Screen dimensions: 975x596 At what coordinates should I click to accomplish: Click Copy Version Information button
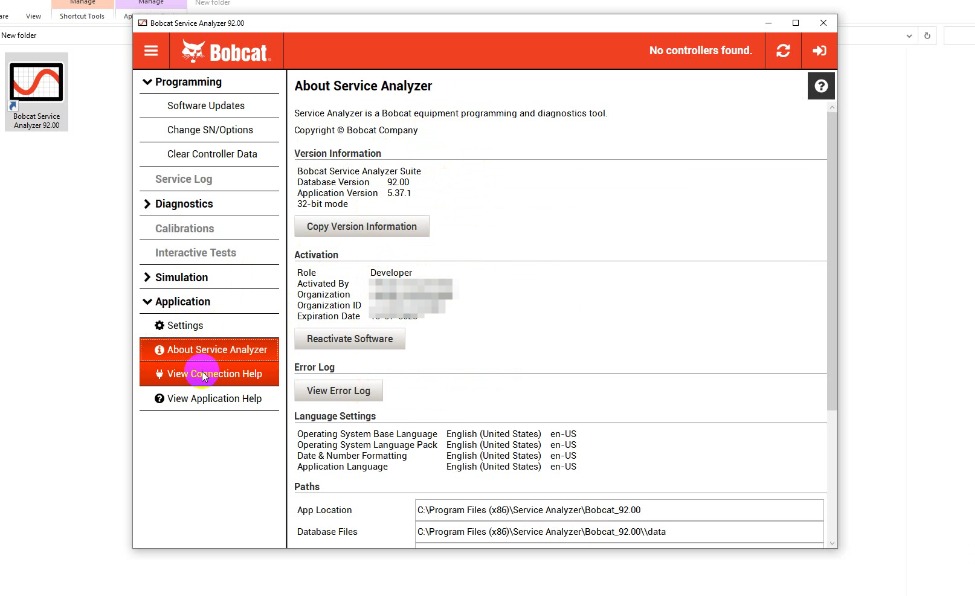pyautogui.click(x=361, y=226)
